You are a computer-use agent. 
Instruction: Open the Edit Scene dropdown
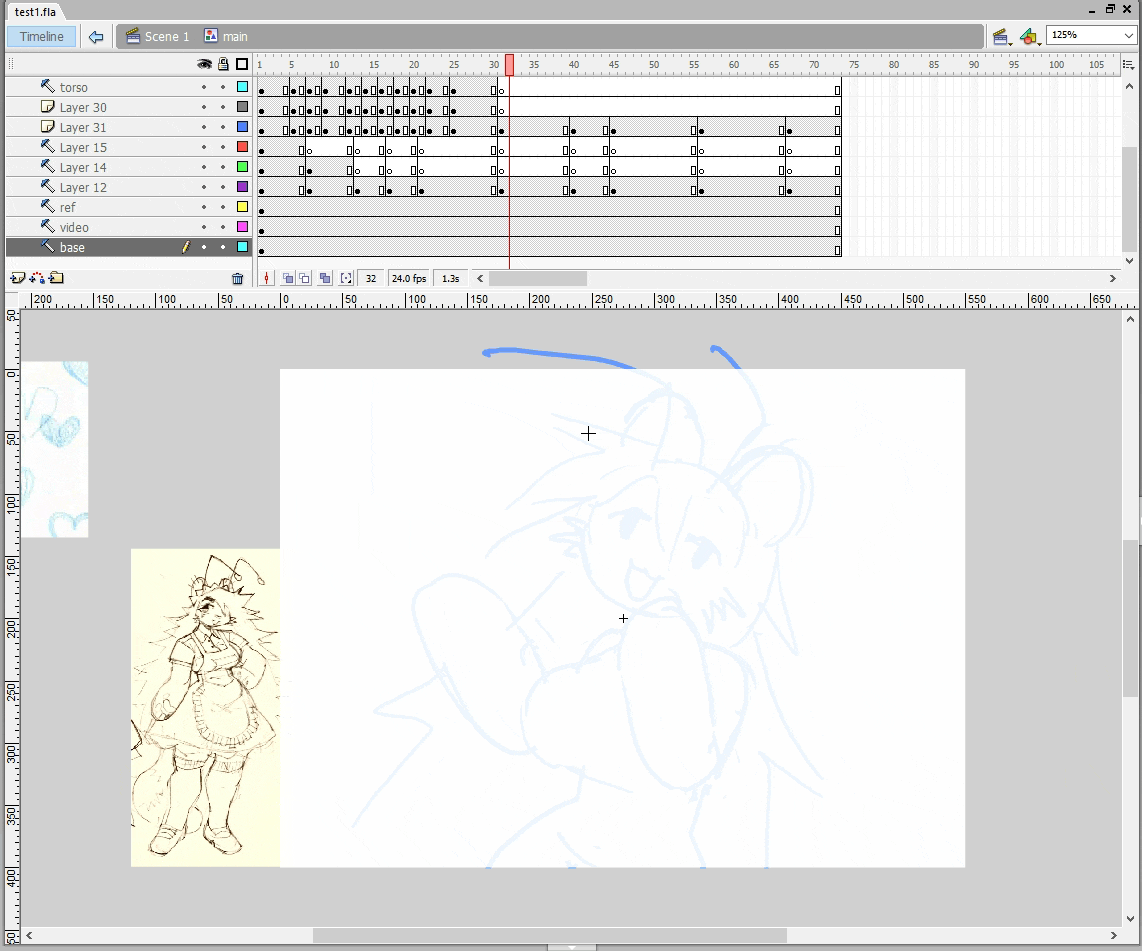pos(1001,37)
